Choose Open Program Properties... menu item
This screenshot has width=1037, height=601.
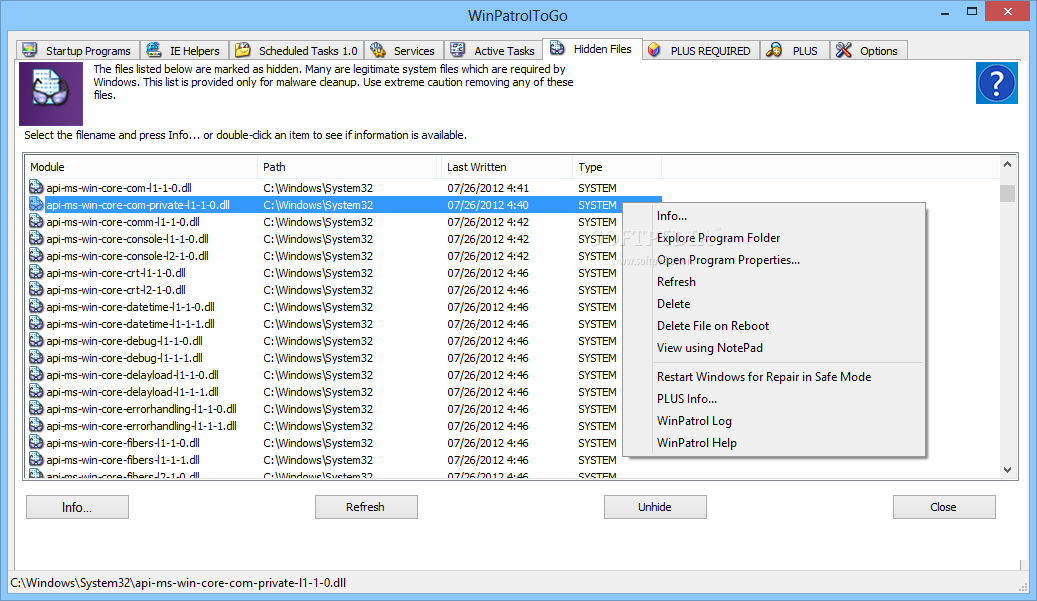point(774,260)
